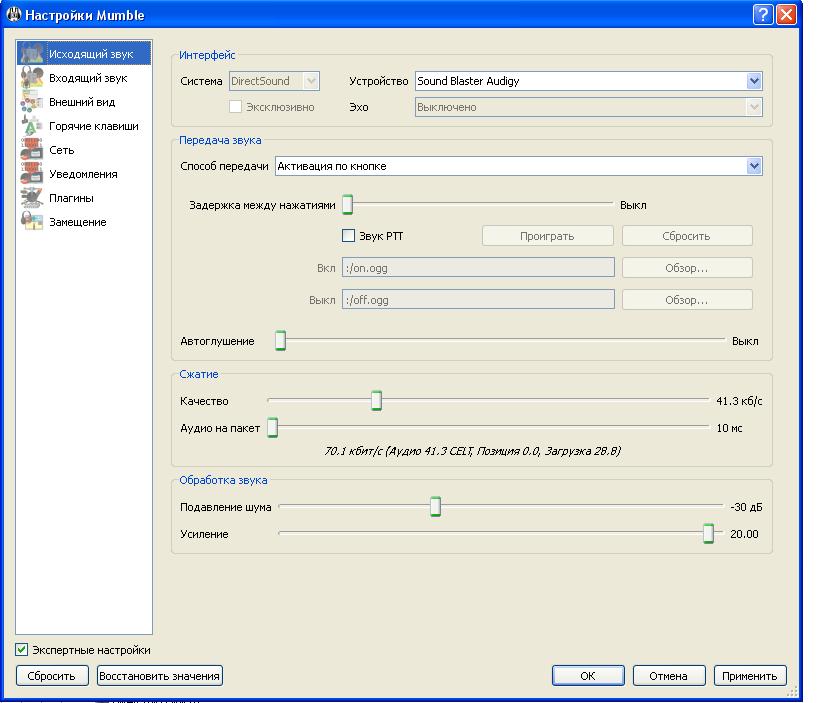Uncheck Экспертные настройки checkbox

point(22,650)
